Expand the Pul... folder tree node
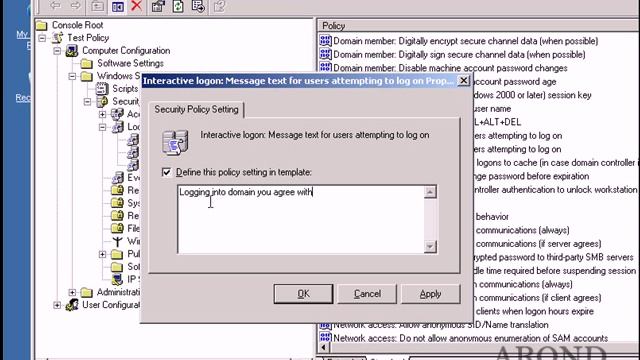The width and height of the screenshot is (640, 360). (102, 254)
